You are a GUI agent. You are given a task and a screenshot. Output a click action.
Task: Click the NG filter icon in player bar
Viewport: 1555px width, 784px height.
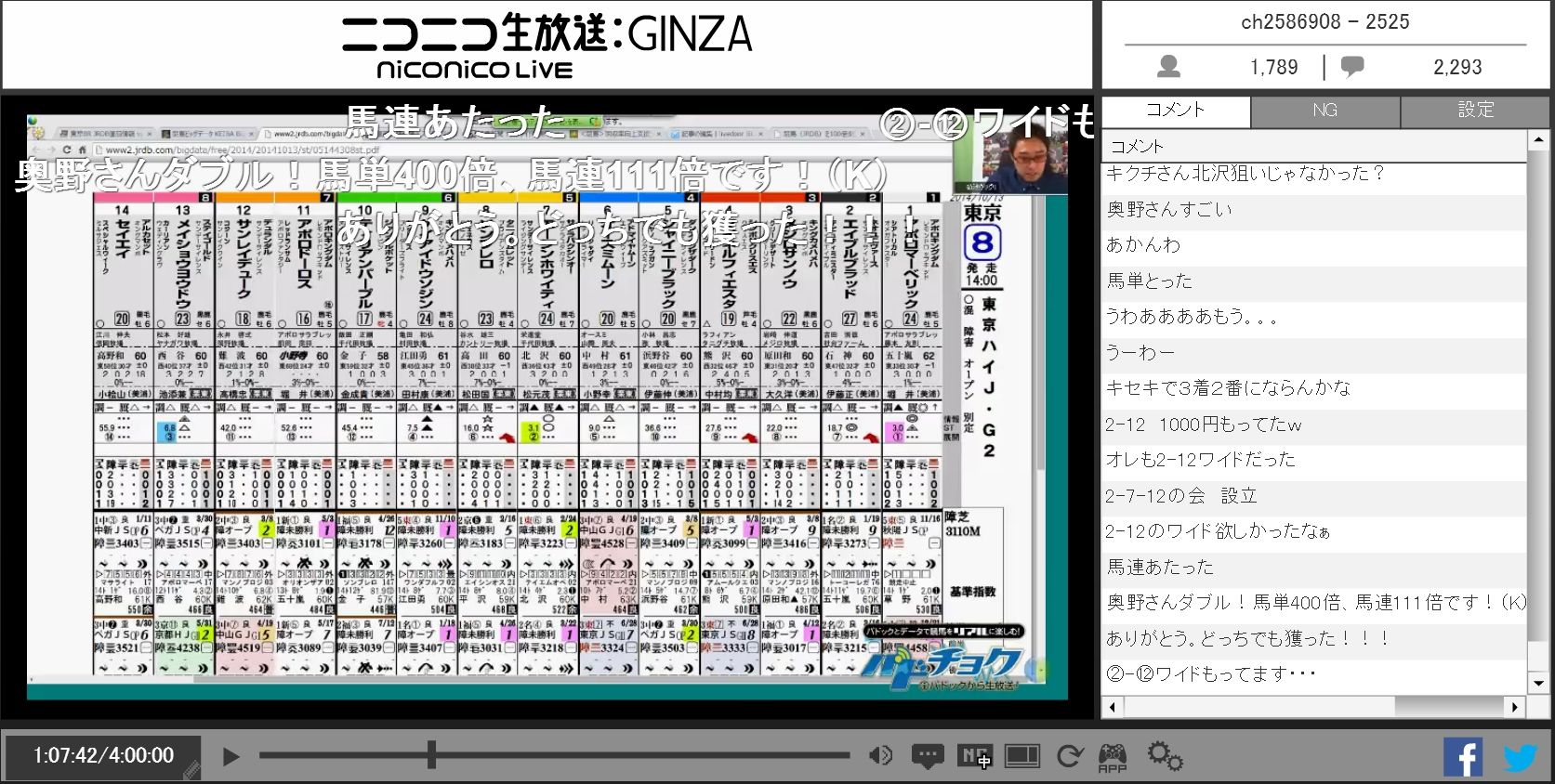coord(974,756)
